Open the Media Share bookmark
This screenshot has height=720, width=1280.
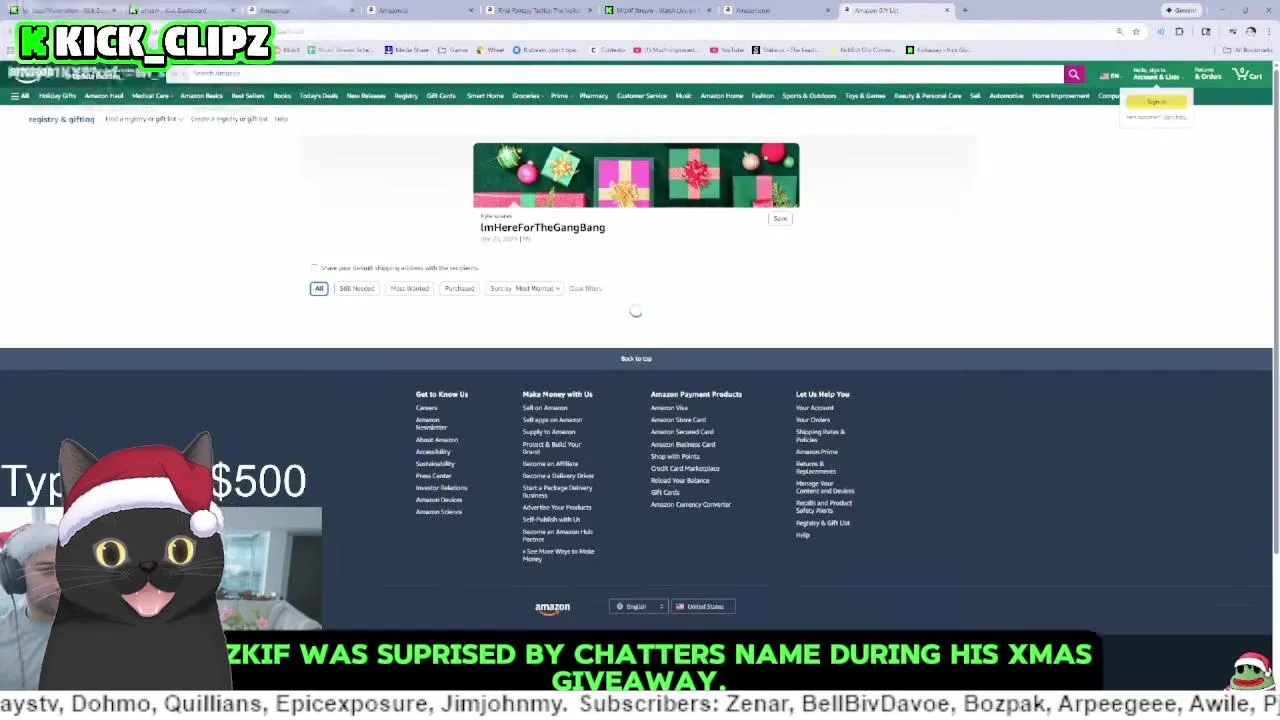pyautogui.click(x=407, y=50)
